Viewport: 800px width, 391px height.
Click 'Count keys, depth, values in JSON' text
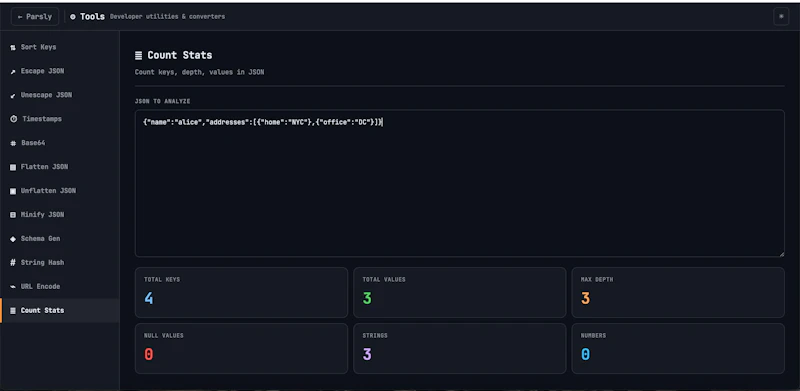[x=199, y=72]
